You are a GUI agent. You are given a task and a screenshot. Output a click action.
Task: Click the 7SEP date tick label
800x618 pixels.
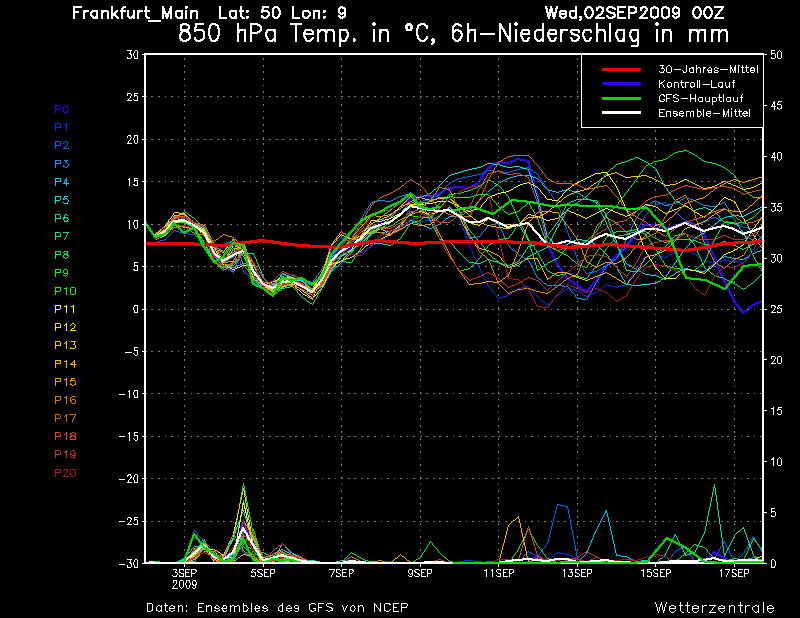tap(341, 574)
